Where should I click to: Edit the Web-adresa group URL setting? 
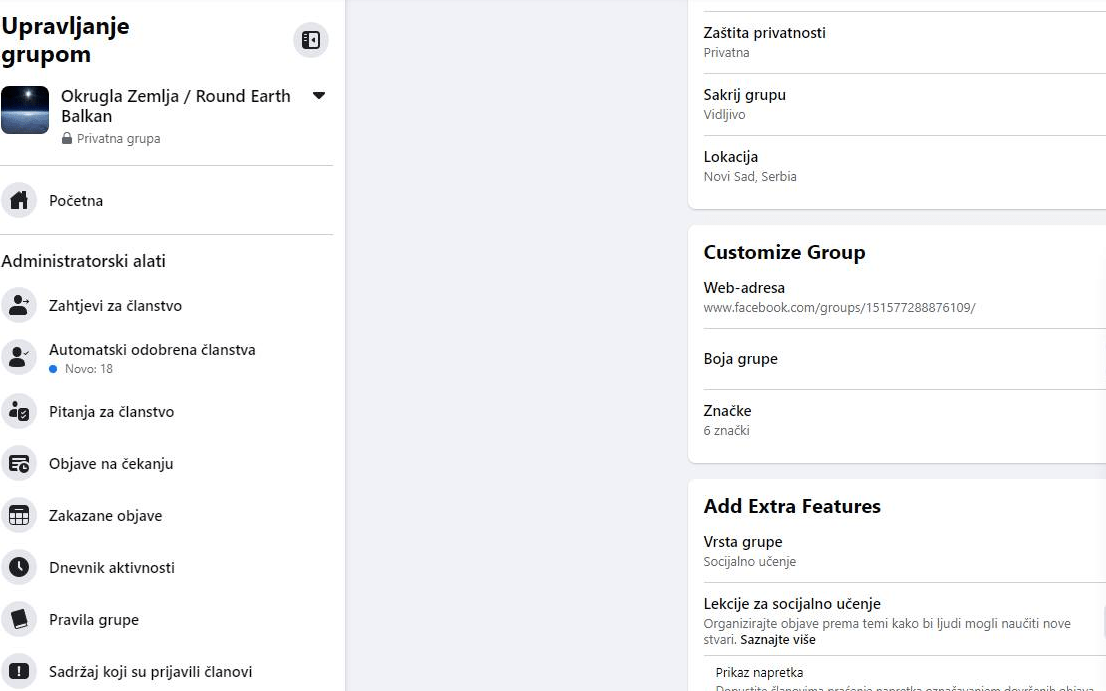pyautogui.click(x=838, y=297)
